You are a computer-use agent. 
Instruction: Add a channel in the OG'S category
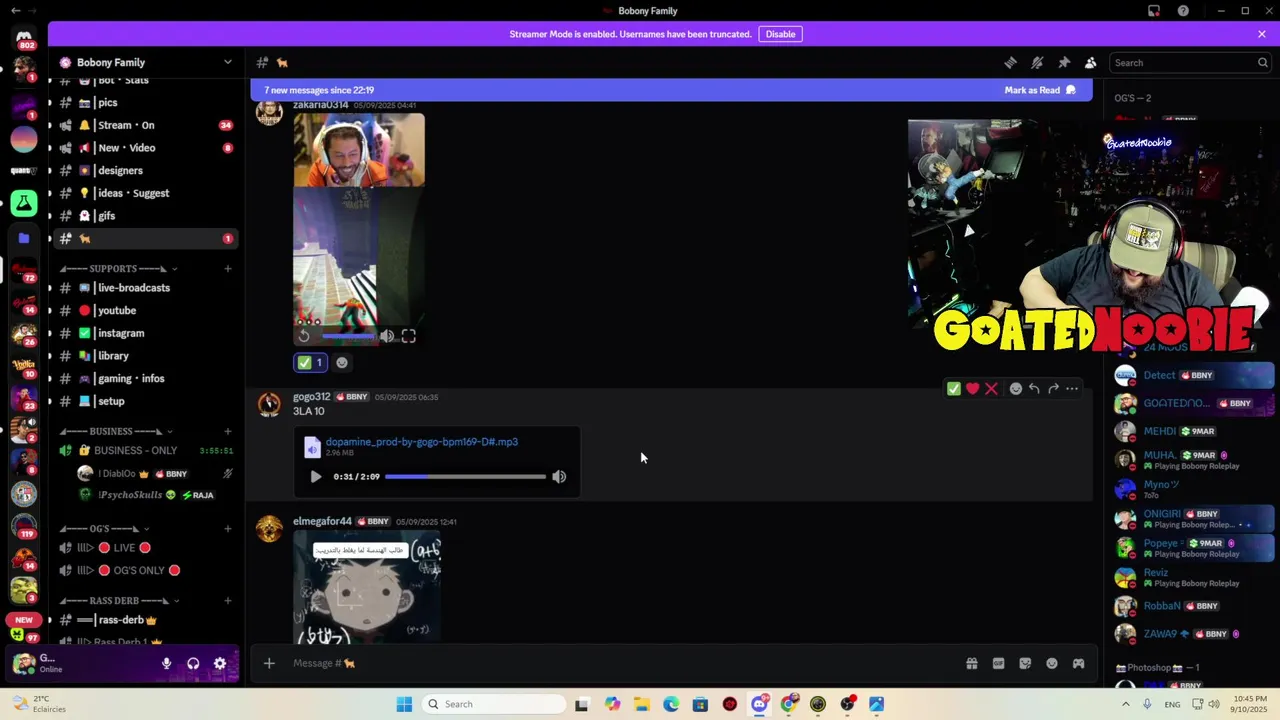pos(228,528)
